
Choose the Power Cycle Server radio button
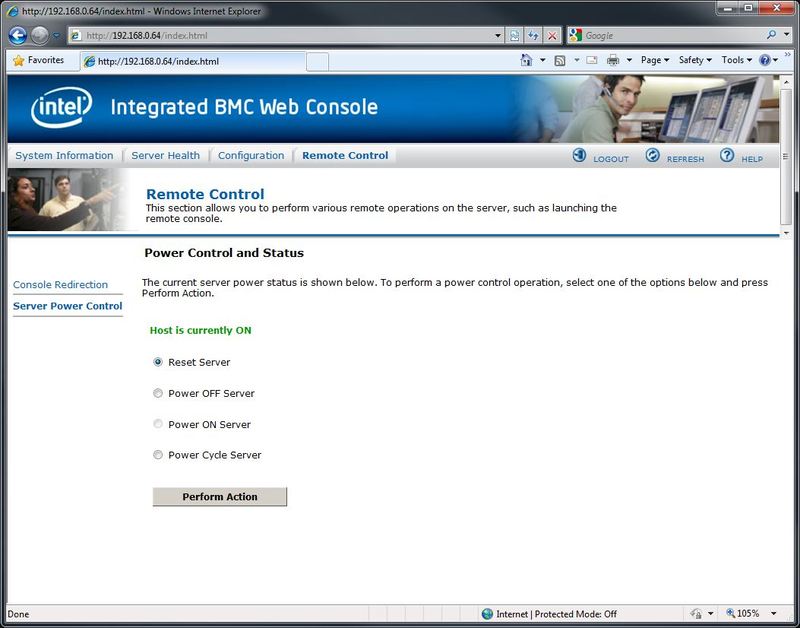[158, 455]
